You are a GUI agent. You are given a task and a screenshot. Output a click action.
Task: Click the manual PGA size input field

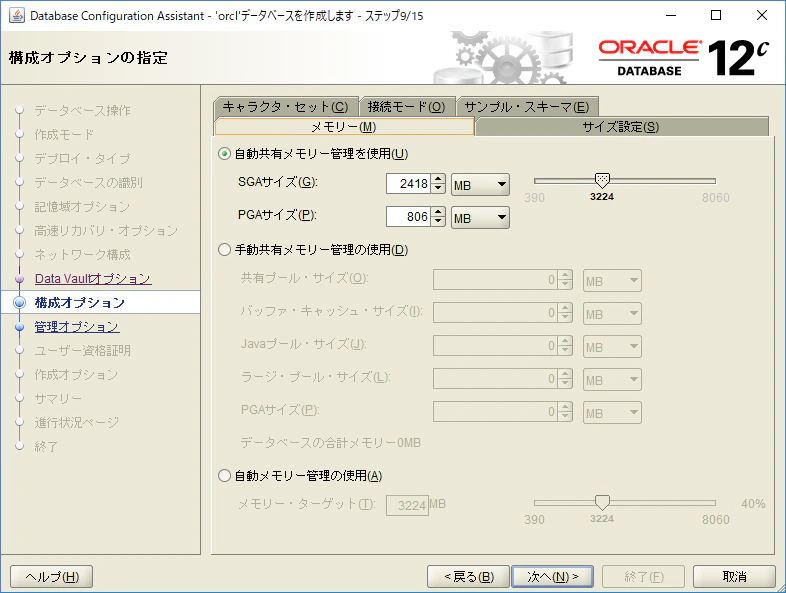click(x=496, y=412)
